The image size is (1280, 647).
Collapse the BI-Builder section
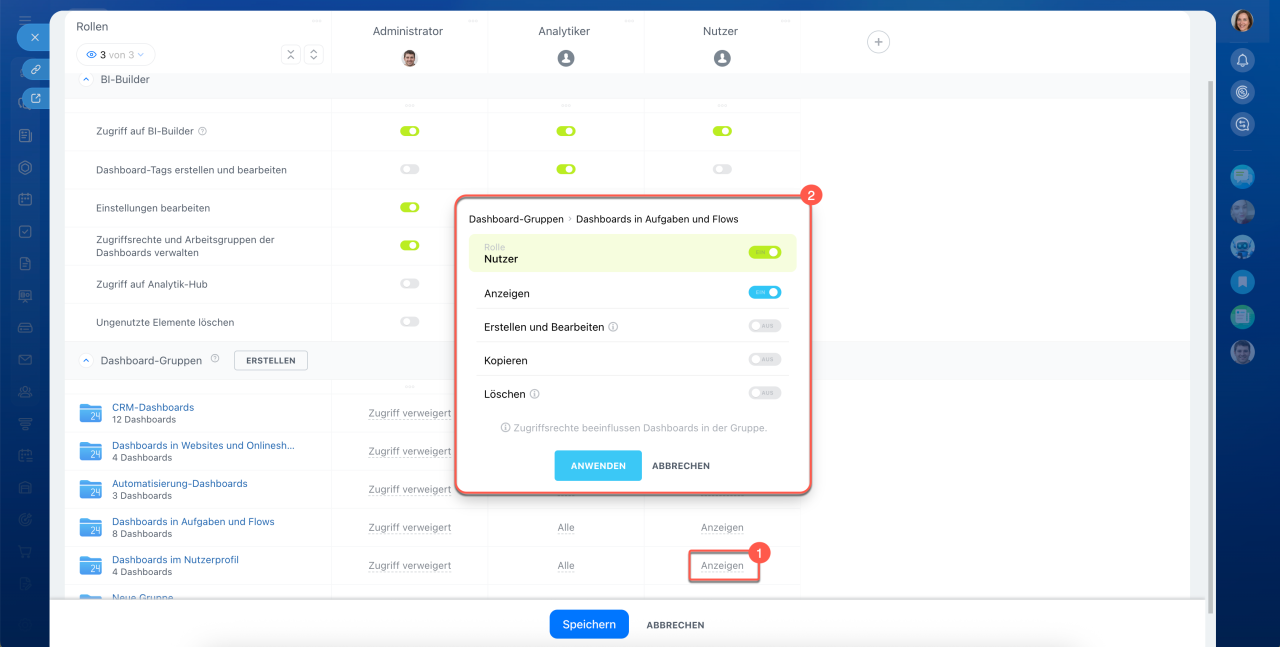click(85, 78)
